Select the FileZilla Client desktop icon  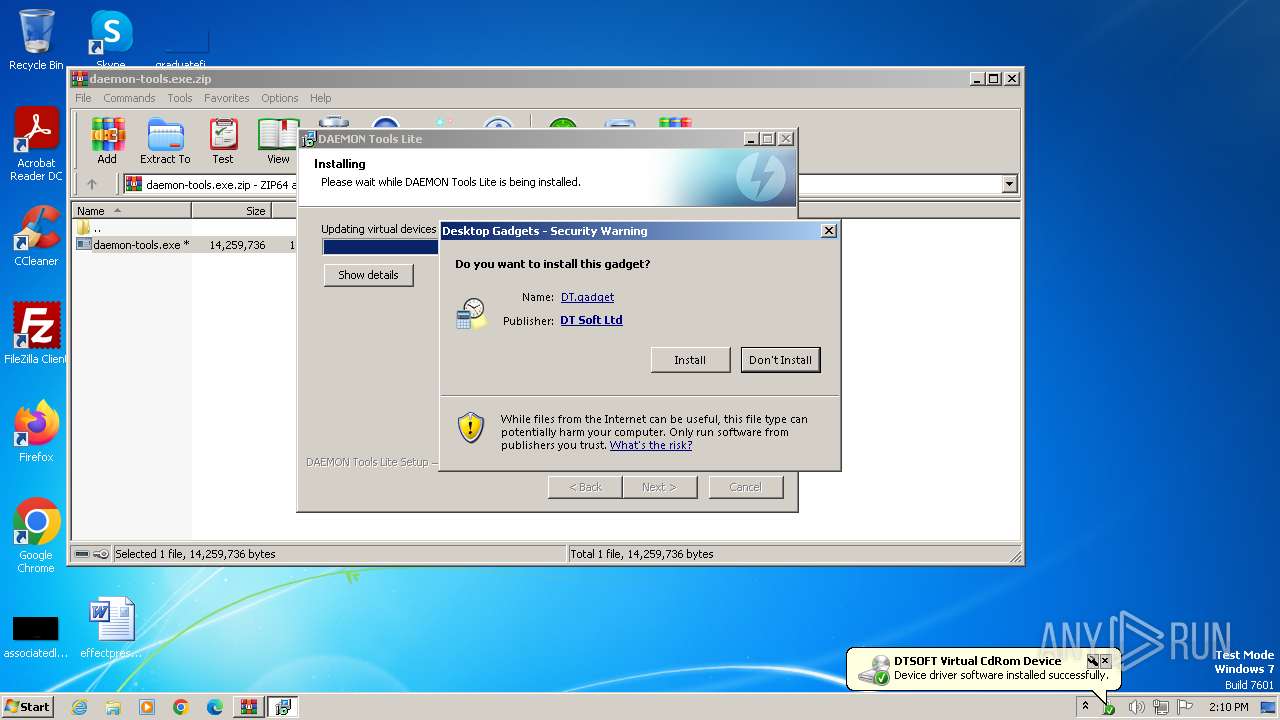(36, 334)
